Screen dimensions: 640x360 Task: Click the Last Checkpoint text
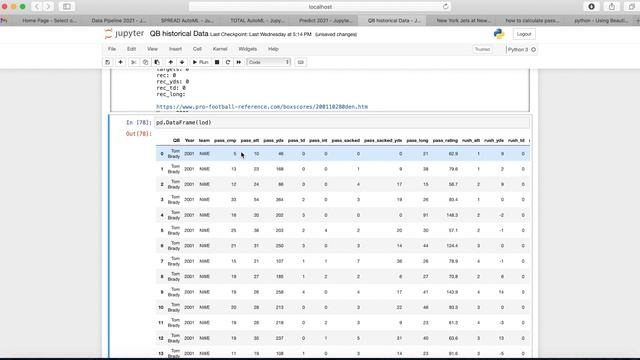(x=261, y=34)
